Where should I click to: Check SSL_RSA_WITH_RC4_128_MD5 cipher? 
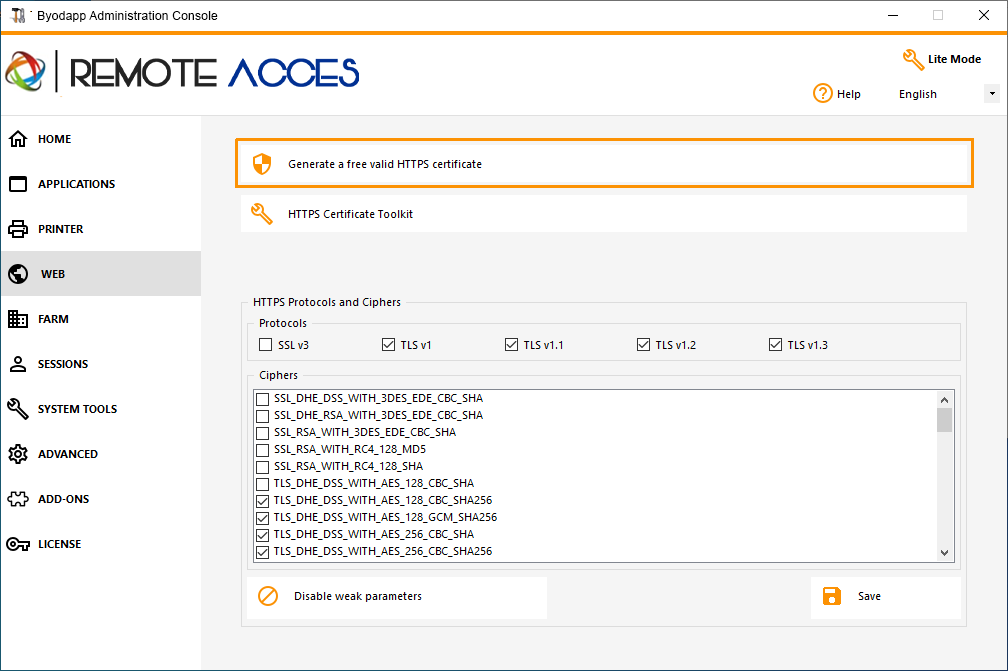pyautogui.click(x=262, y=450)
